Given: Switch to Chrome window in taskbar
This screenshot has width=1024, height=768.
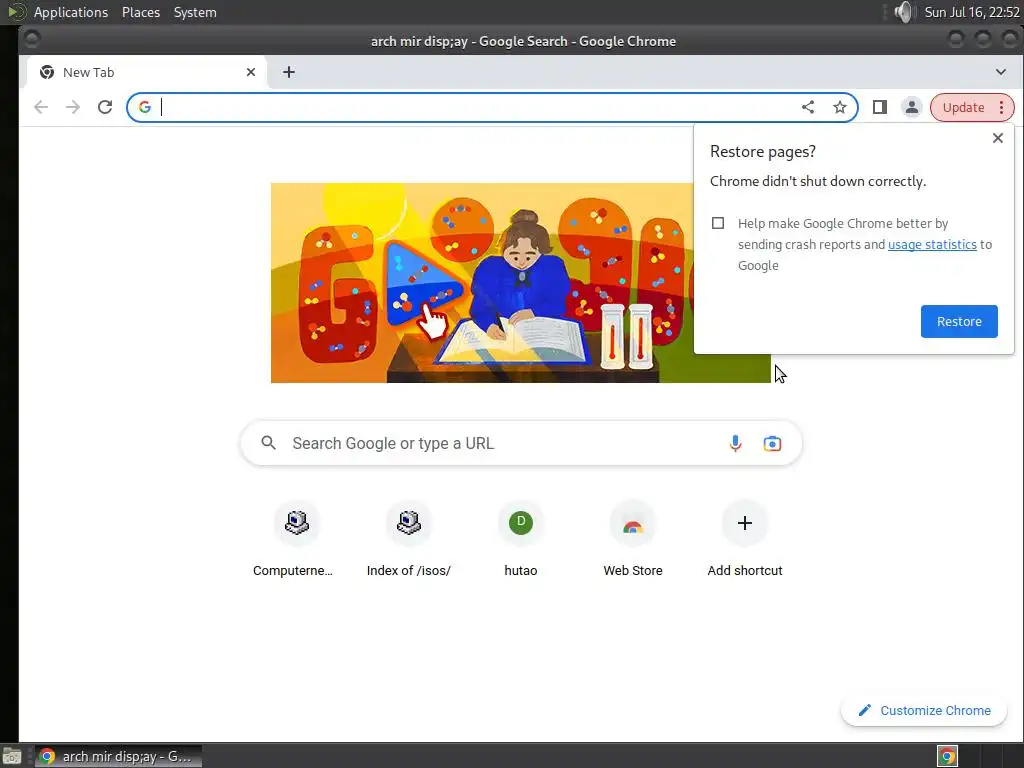Looking at the screenshot, I should 118,756.
